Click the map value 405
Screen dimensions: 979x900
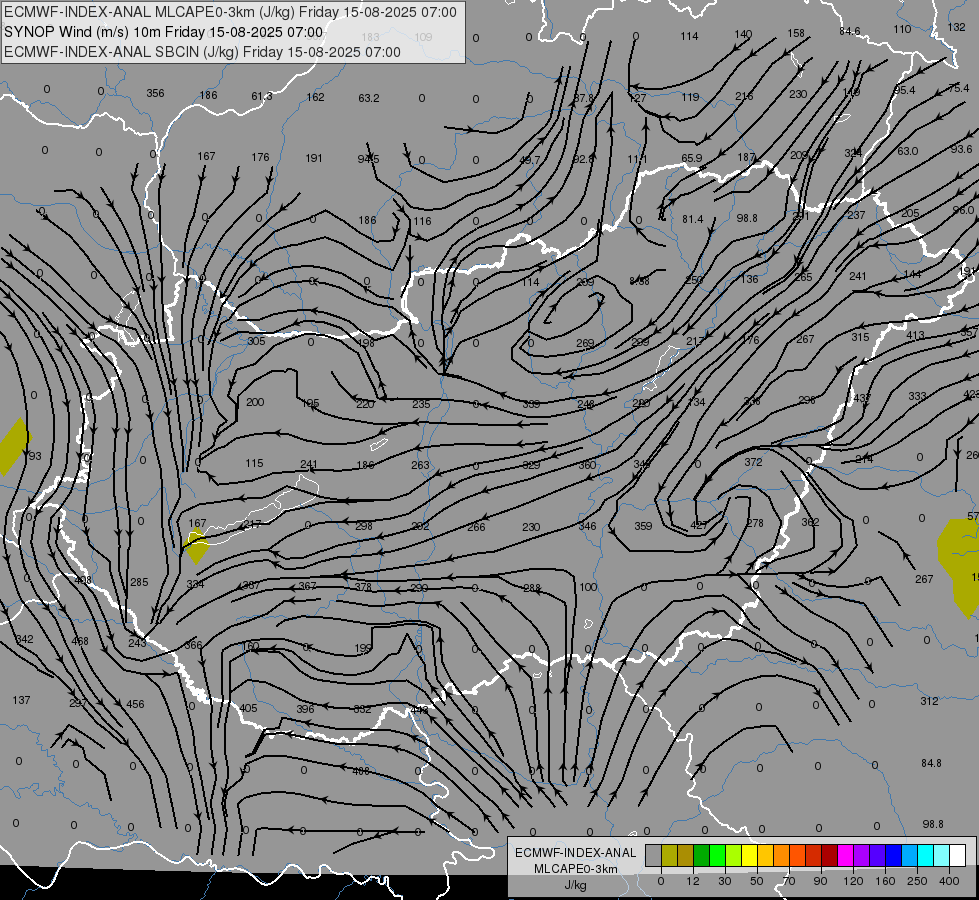[x=248, y=708]
